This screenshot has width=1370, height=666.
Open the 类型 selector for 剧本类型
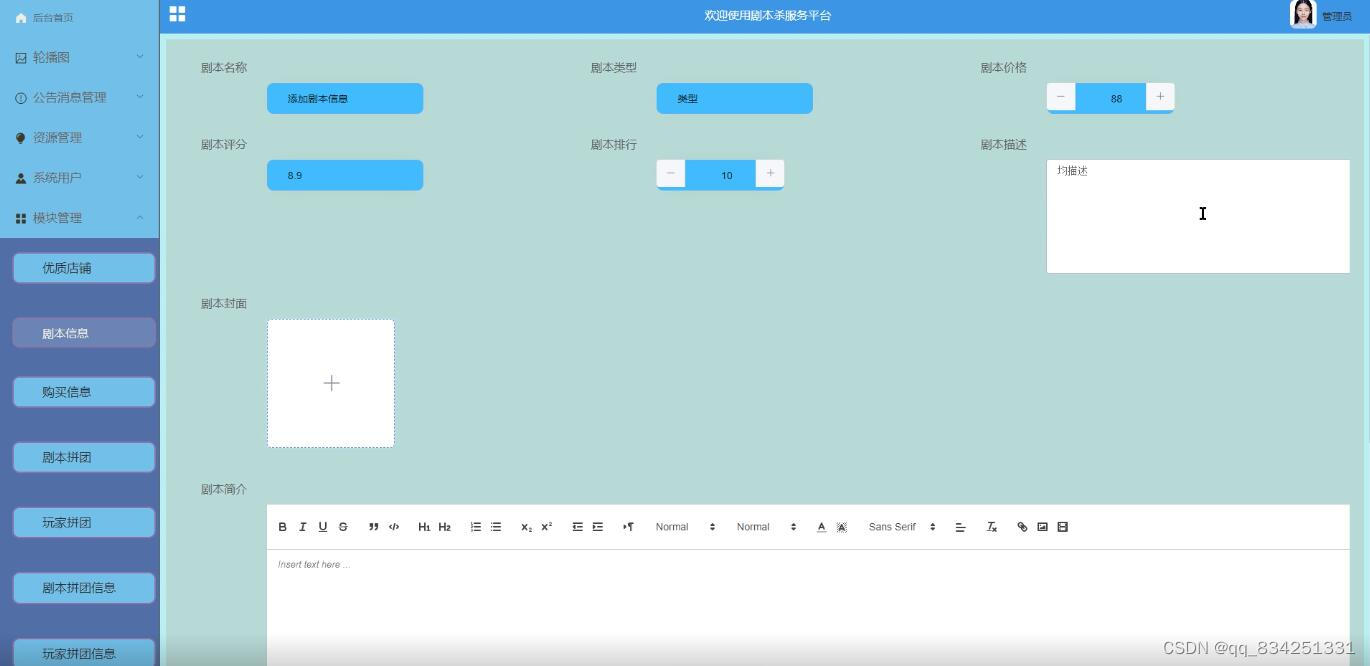click(x=734, y=98)
